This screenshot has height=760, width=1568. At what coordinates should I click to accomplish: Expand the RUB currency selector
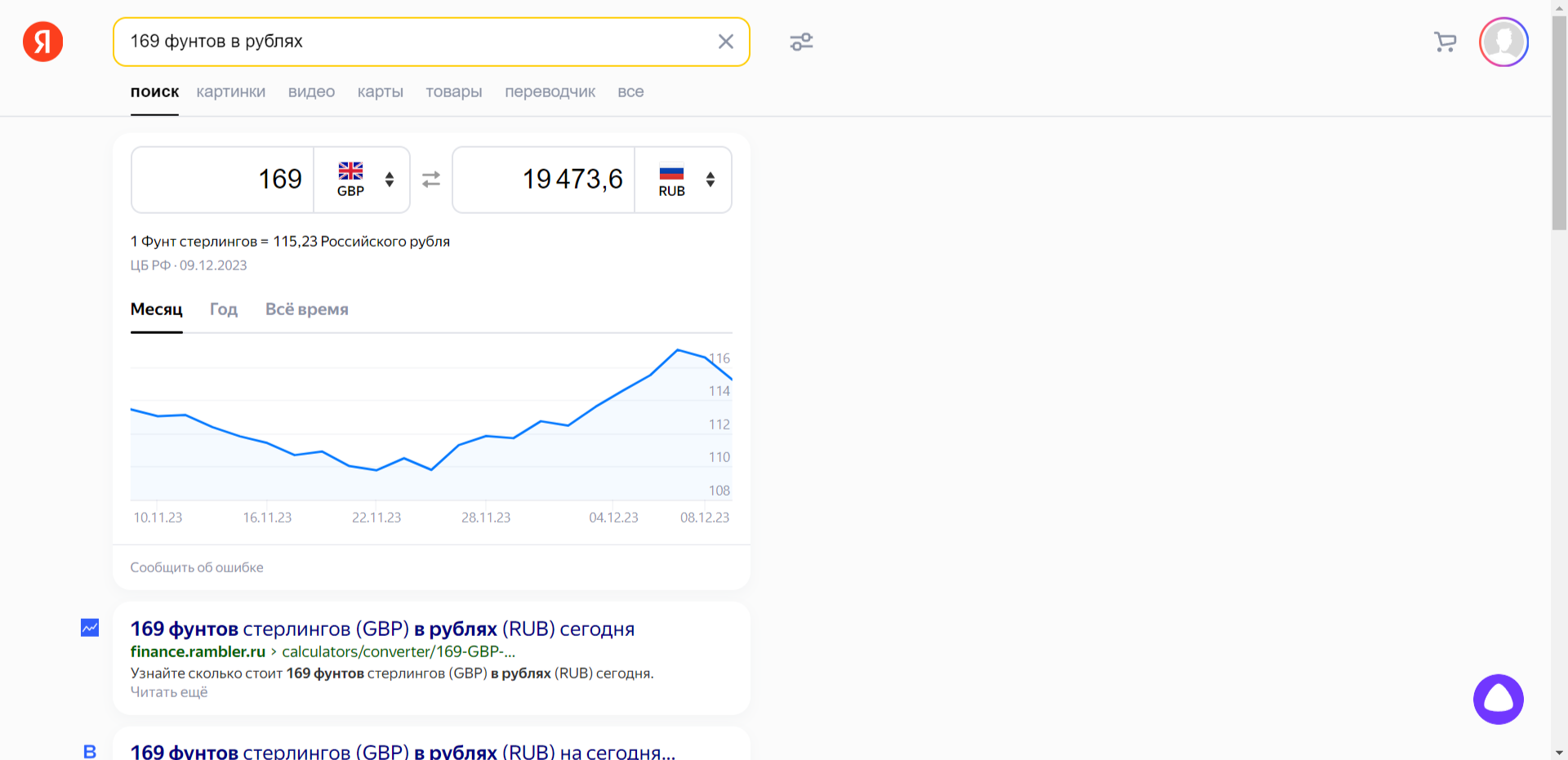[x=684, y=180]
